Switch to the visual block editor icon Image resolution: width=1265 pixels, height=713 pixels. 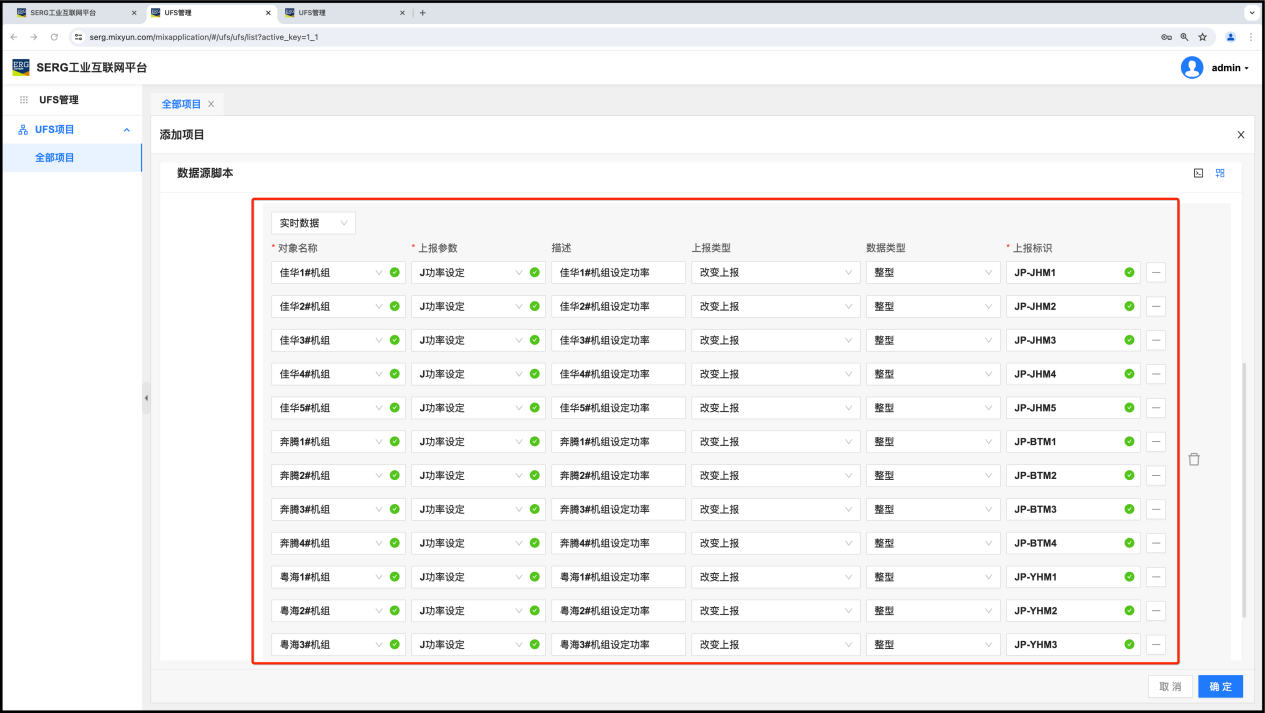click(1220, 173)
